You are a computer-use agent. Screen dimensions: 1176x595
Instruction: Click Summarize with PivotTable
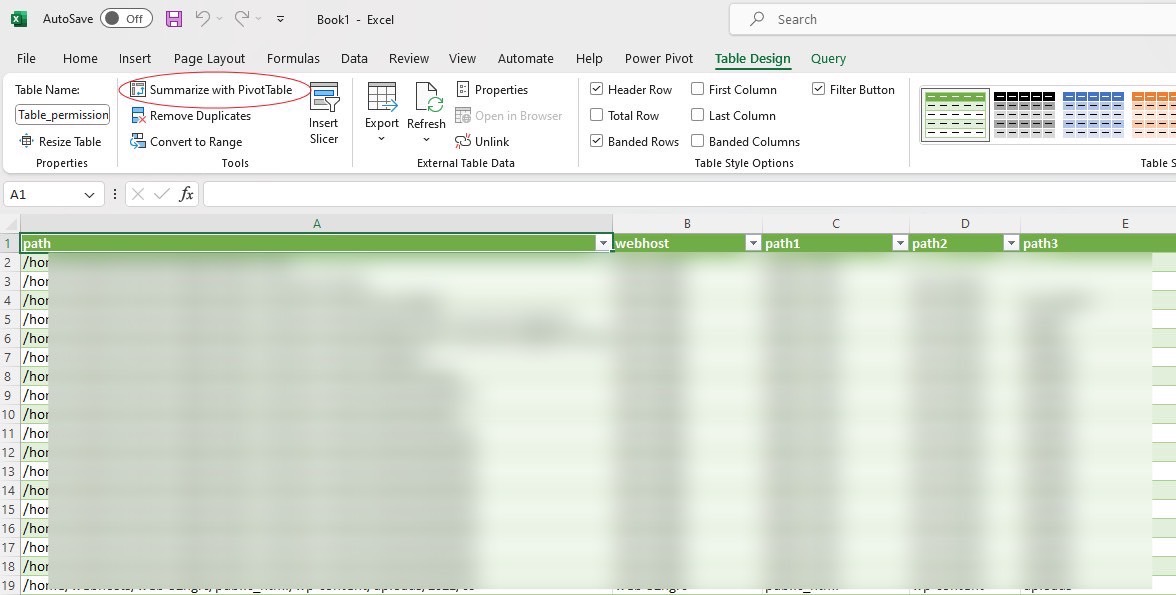(212, 90)
